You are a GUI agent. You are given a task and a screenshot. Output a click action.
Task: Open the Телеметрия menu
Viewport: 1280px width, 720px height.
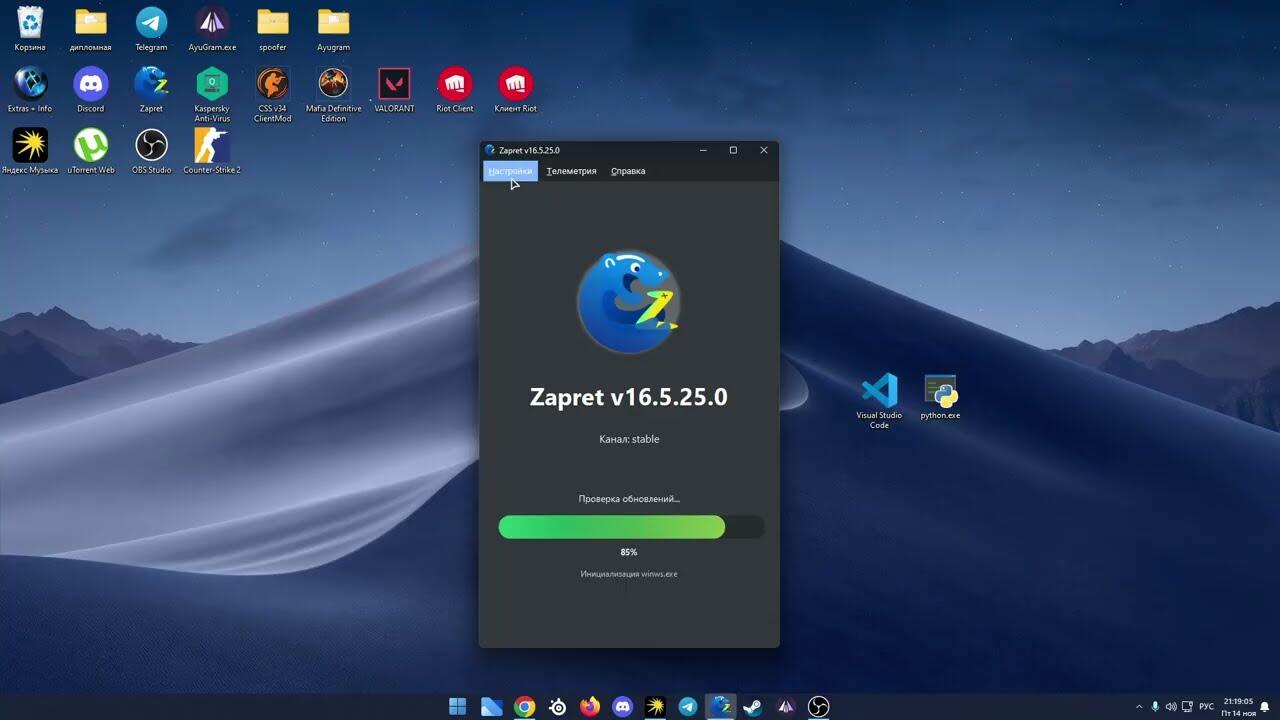click(x=571, y=171)
